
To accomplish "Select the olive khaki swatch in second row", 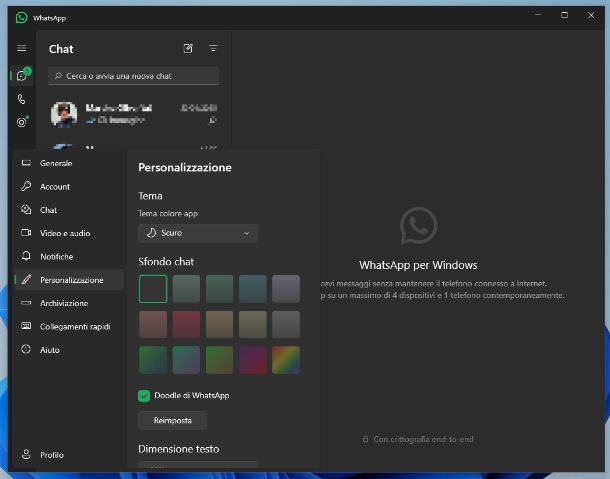I will coord(252,324).
